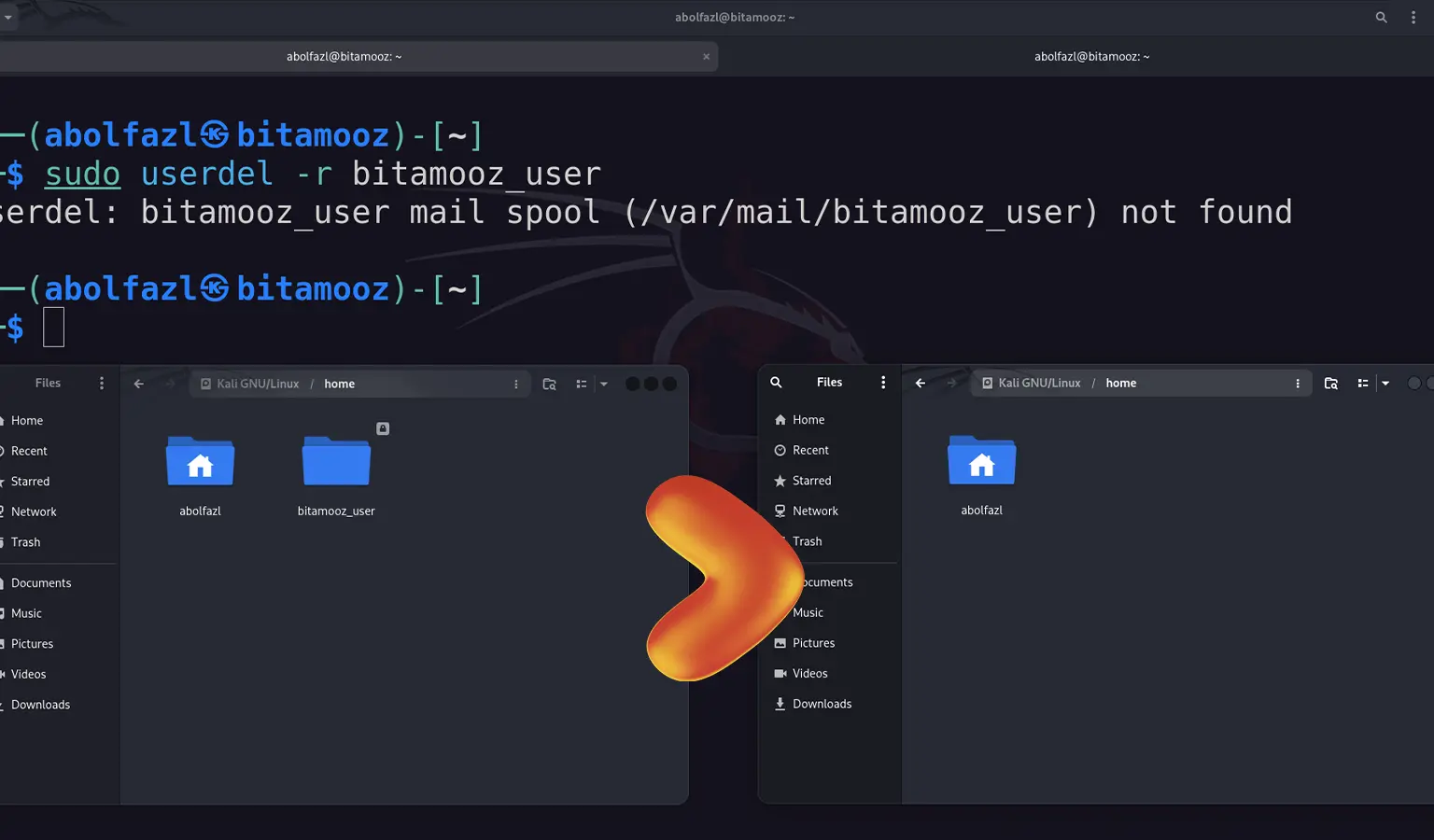This screenshot has height=840, width=1434.
Task: Click Kali GNU/Linux in the left path bar
Action: [x=257, y=385]
